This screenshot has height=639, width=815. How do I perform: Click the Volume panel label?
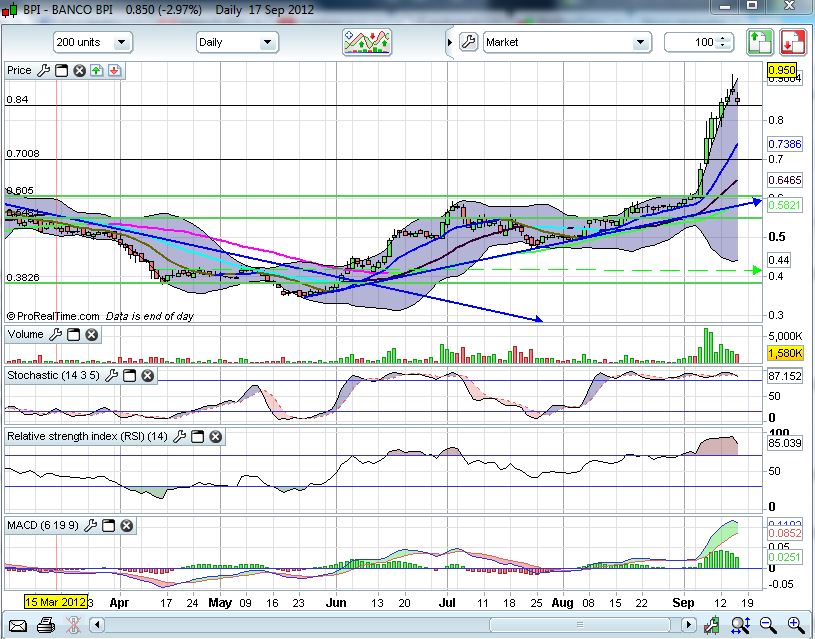tap(25, 334)
